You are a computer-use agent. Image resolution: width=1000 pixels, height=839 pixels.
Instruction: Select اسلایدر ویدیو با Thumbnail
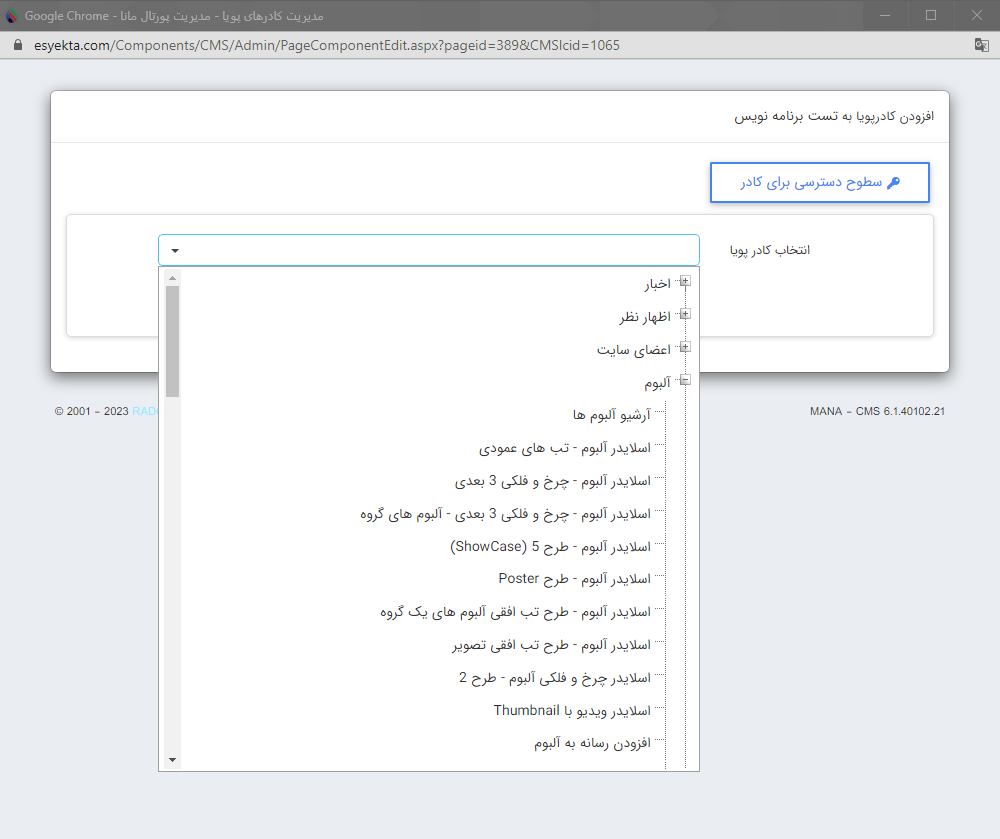click(572, 711)
